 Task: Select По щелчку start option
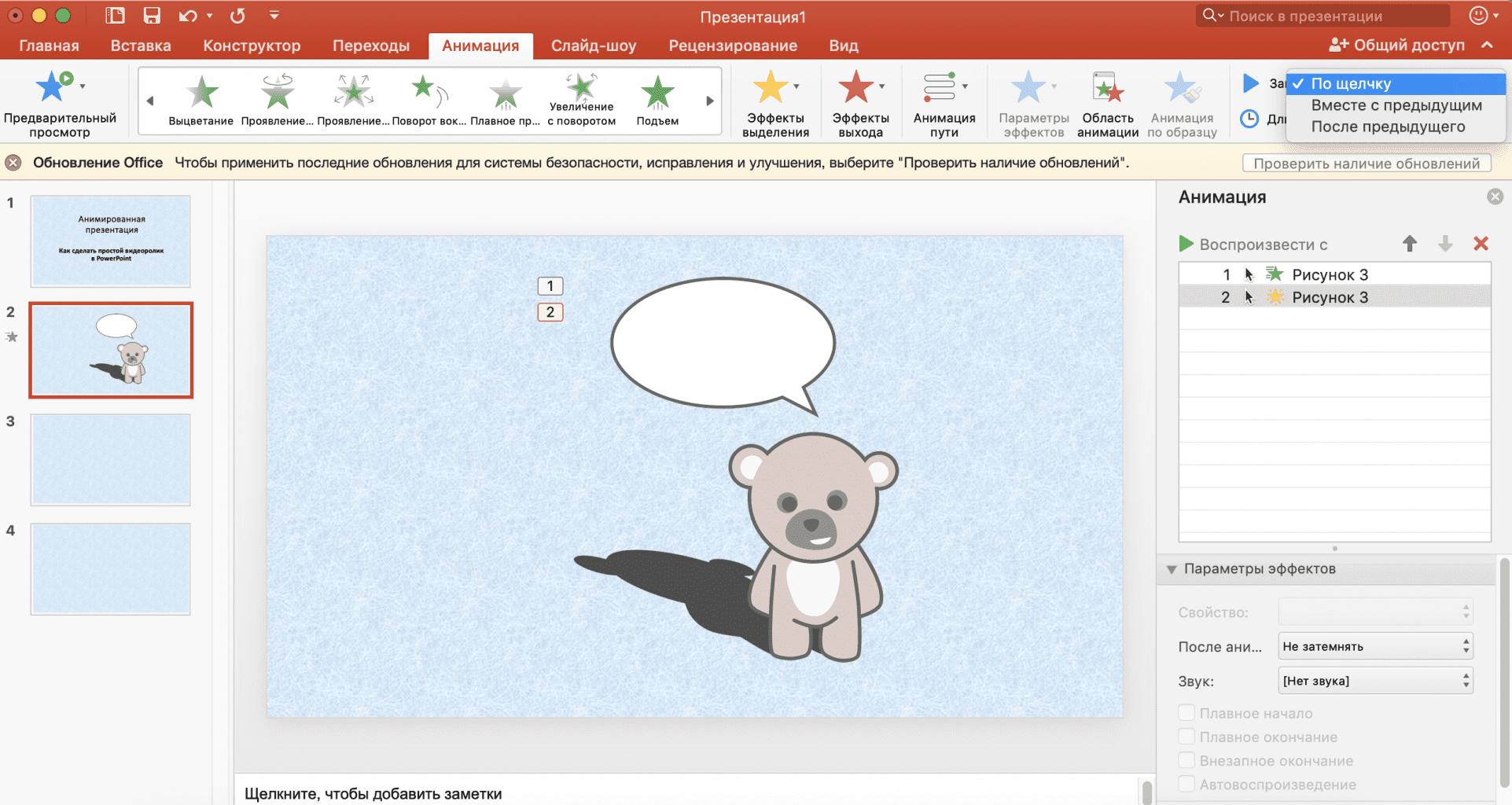pos(1396,83)
